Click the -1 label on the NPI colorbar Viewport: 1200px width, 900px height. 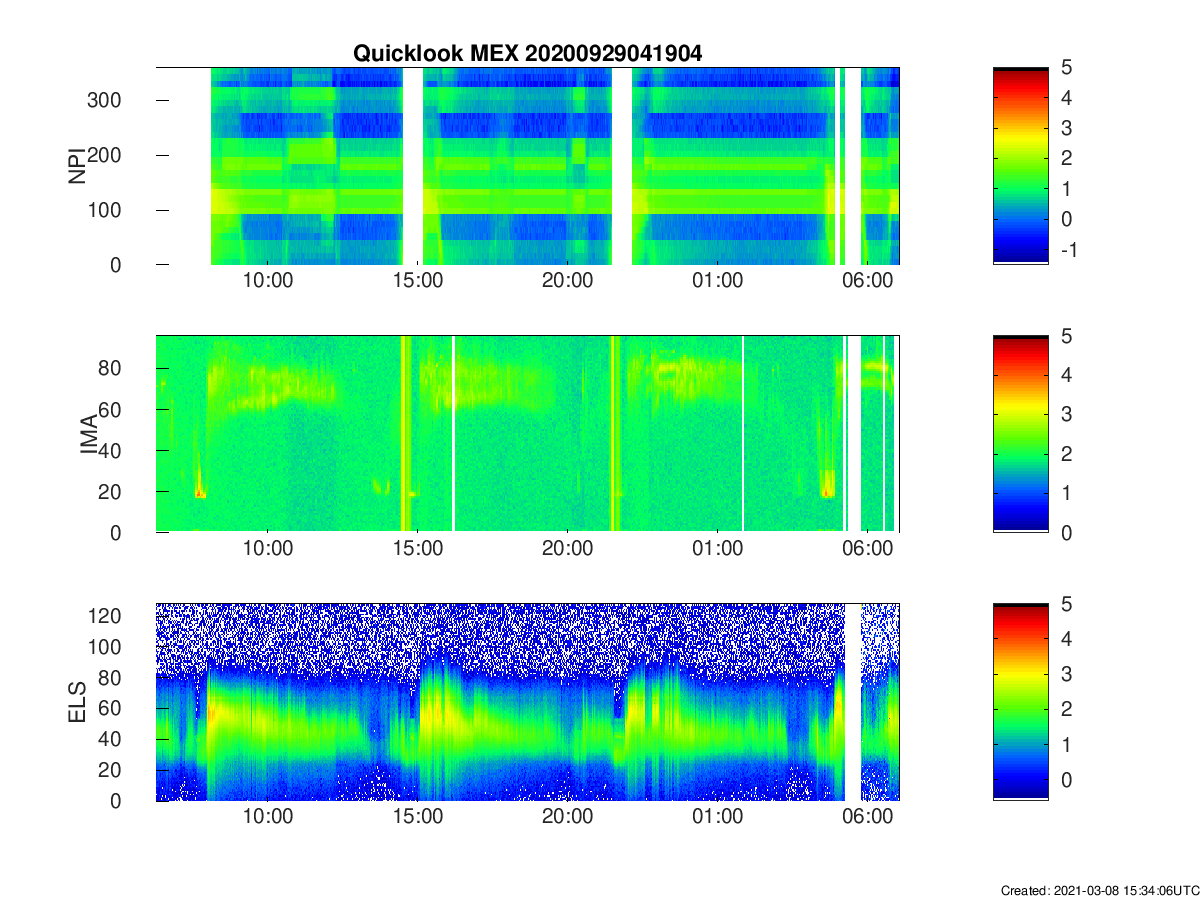tap(1069, 250)
